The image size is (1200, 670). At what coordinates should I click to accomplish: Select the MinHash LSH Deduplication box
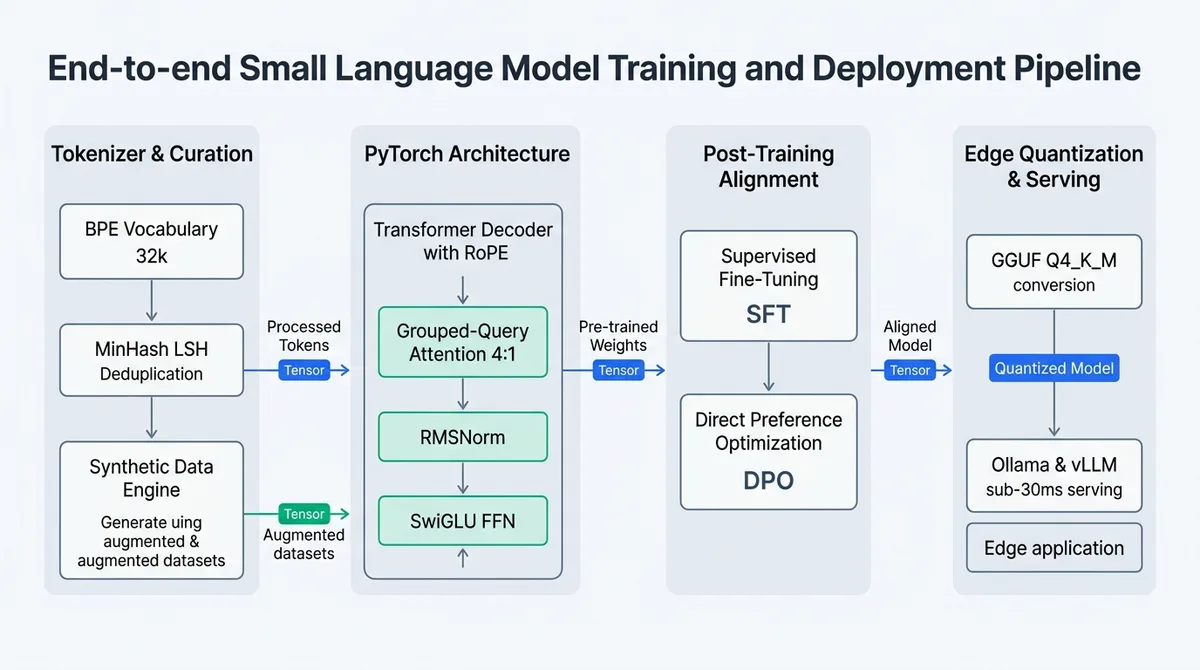152,360
